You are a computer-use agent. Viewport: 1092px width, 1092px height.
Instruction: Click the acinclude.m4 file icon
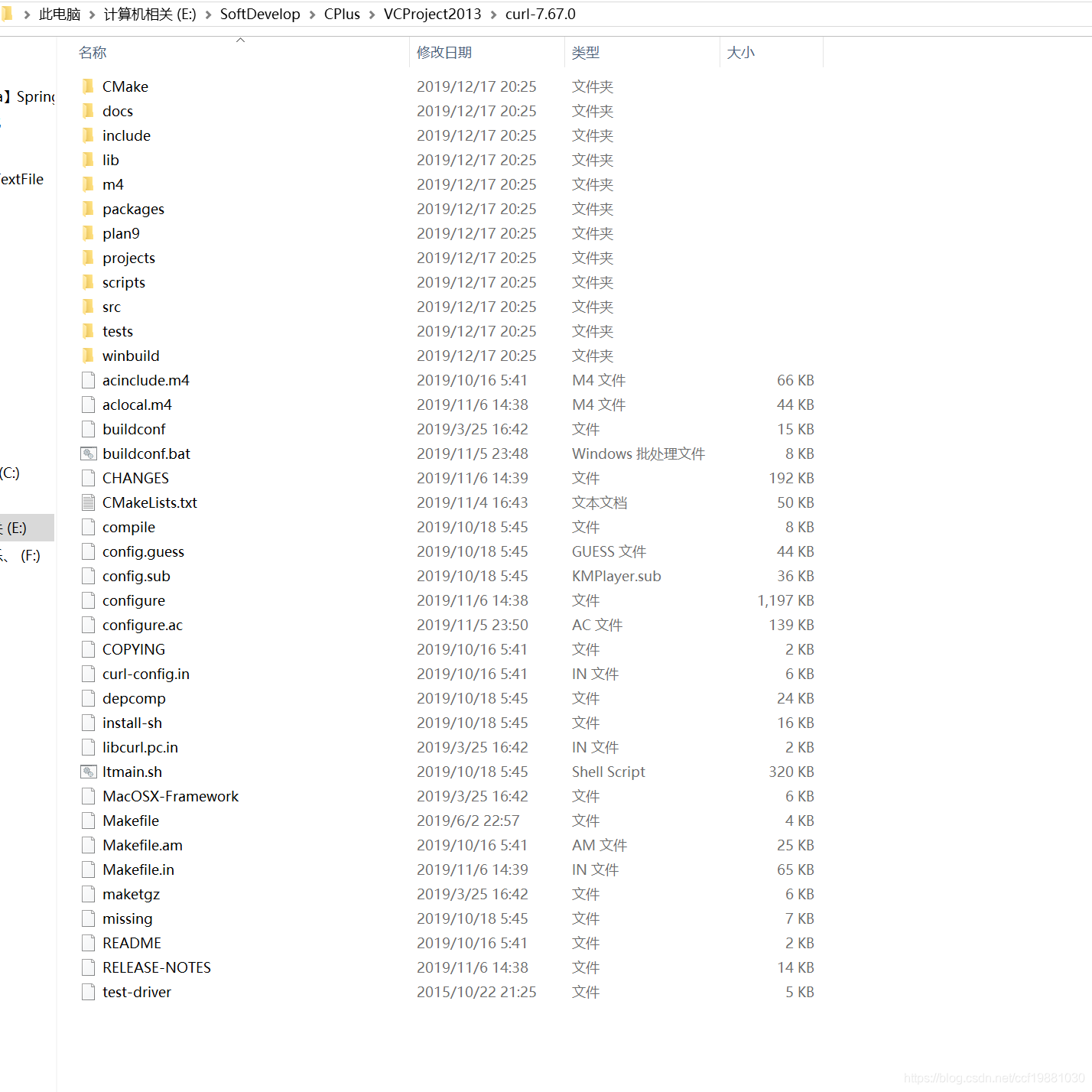pyautogui.click(x=89, y=380)
